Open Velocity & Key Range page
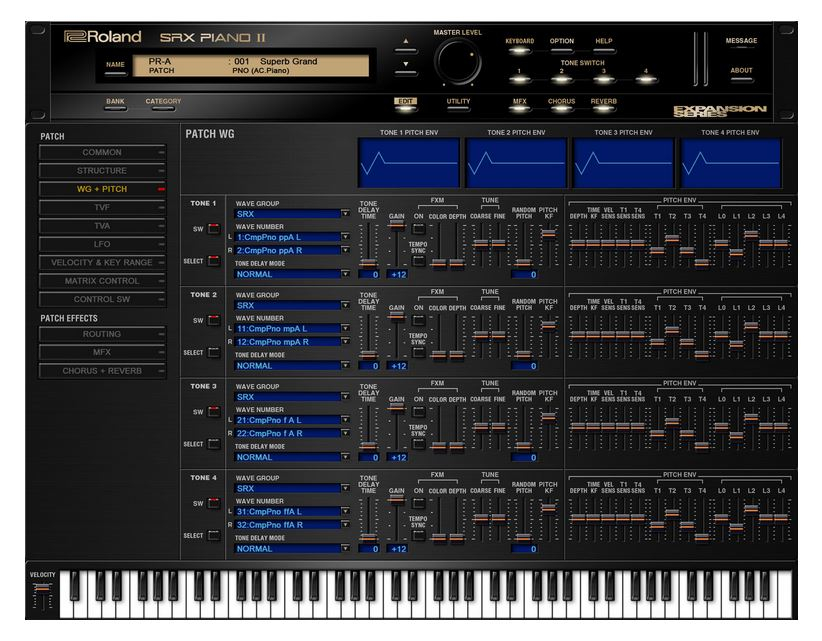Image resolution: width=822 pixels, height=641 pixels. click(102, 263)
